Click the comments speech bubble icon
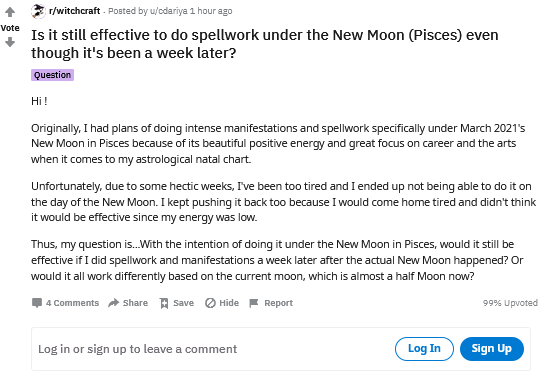The image size is (544, 380). (x=37, y=303)
